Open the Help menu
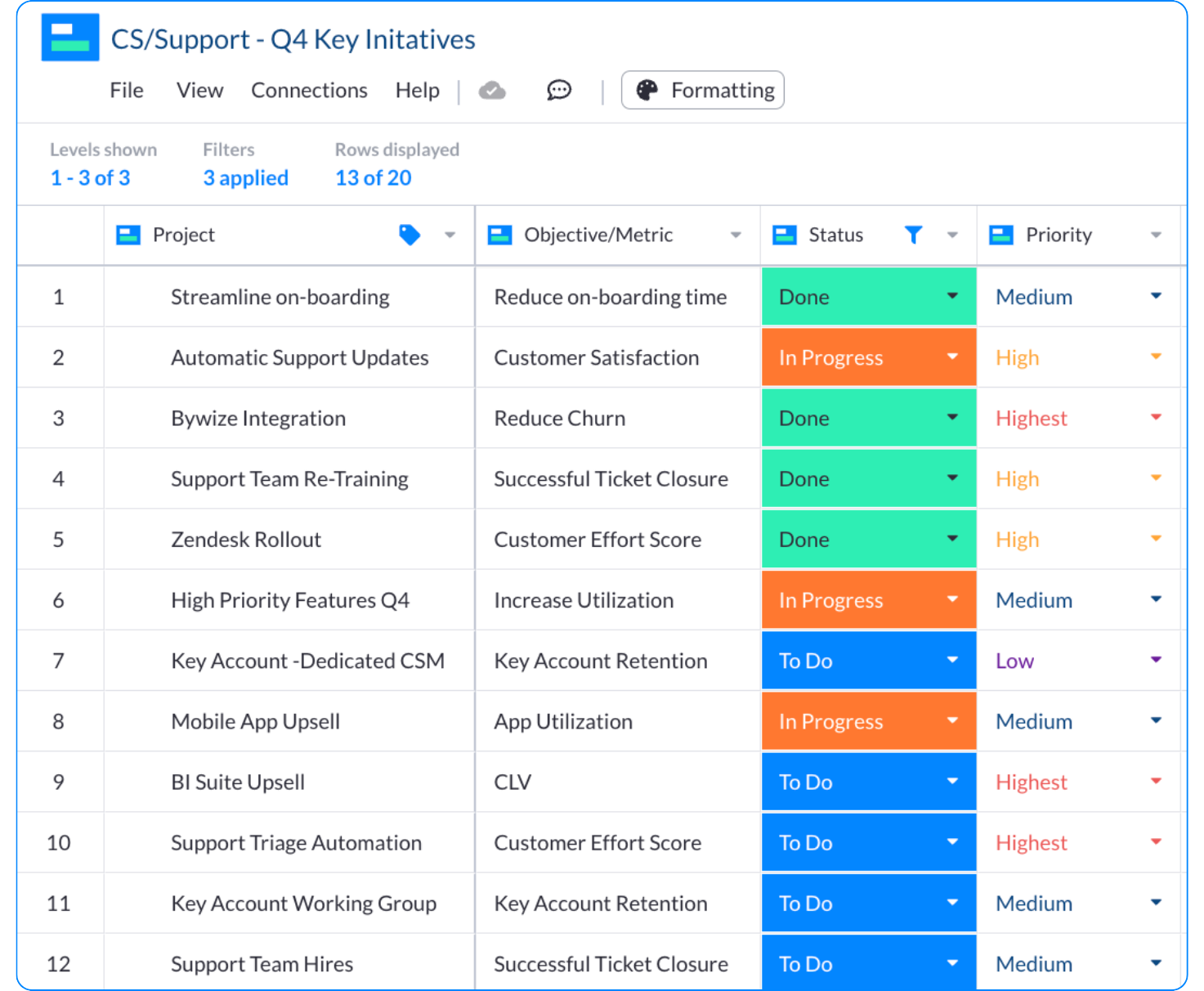This screenshot has height=991, width=1204. pyautogui.click(x=418, y=90)
